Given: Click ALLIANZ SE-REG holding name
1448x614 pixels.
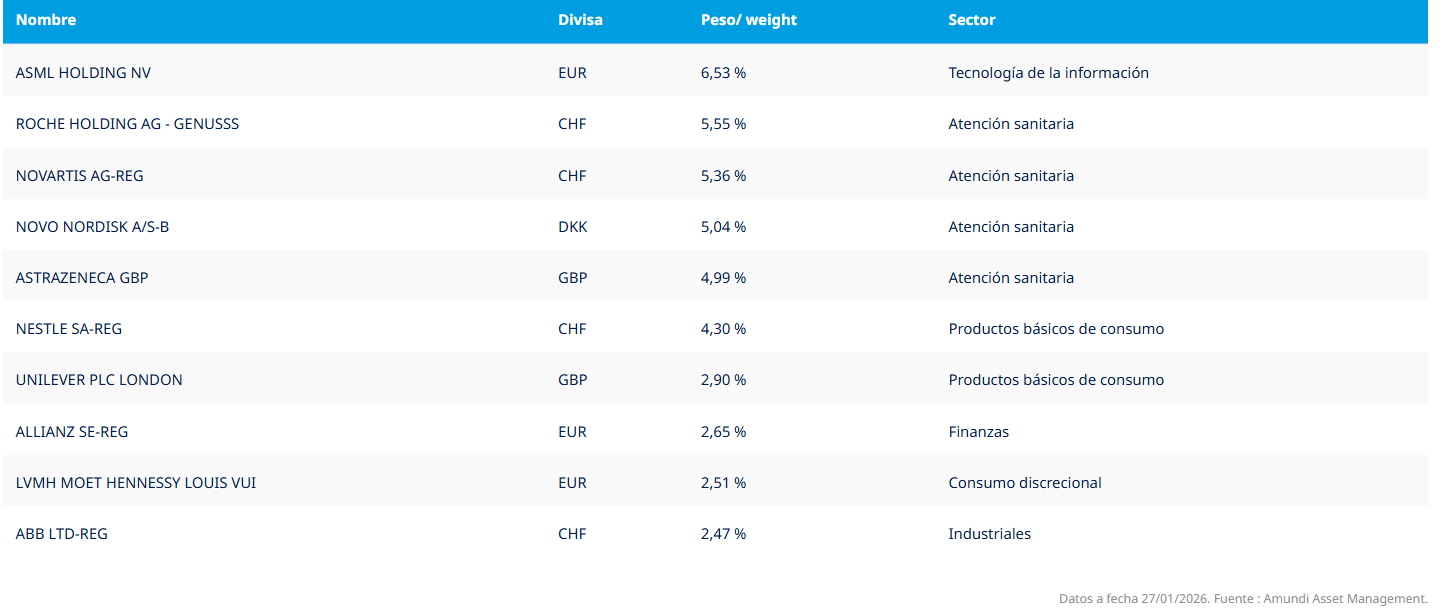Looking at the screenshot, I should pyautogui.click(x=72, y=432).
